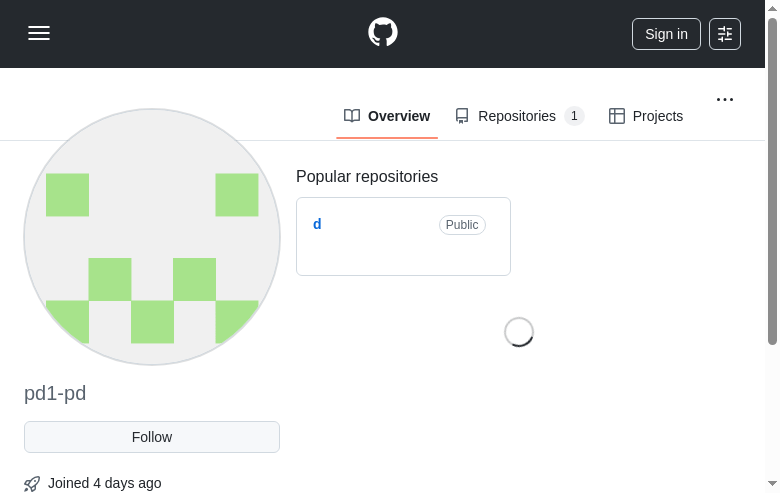Viewport: 780px width, 493px height.
Task: Click the table icon beside Projects
Action: tap(617, 116)
